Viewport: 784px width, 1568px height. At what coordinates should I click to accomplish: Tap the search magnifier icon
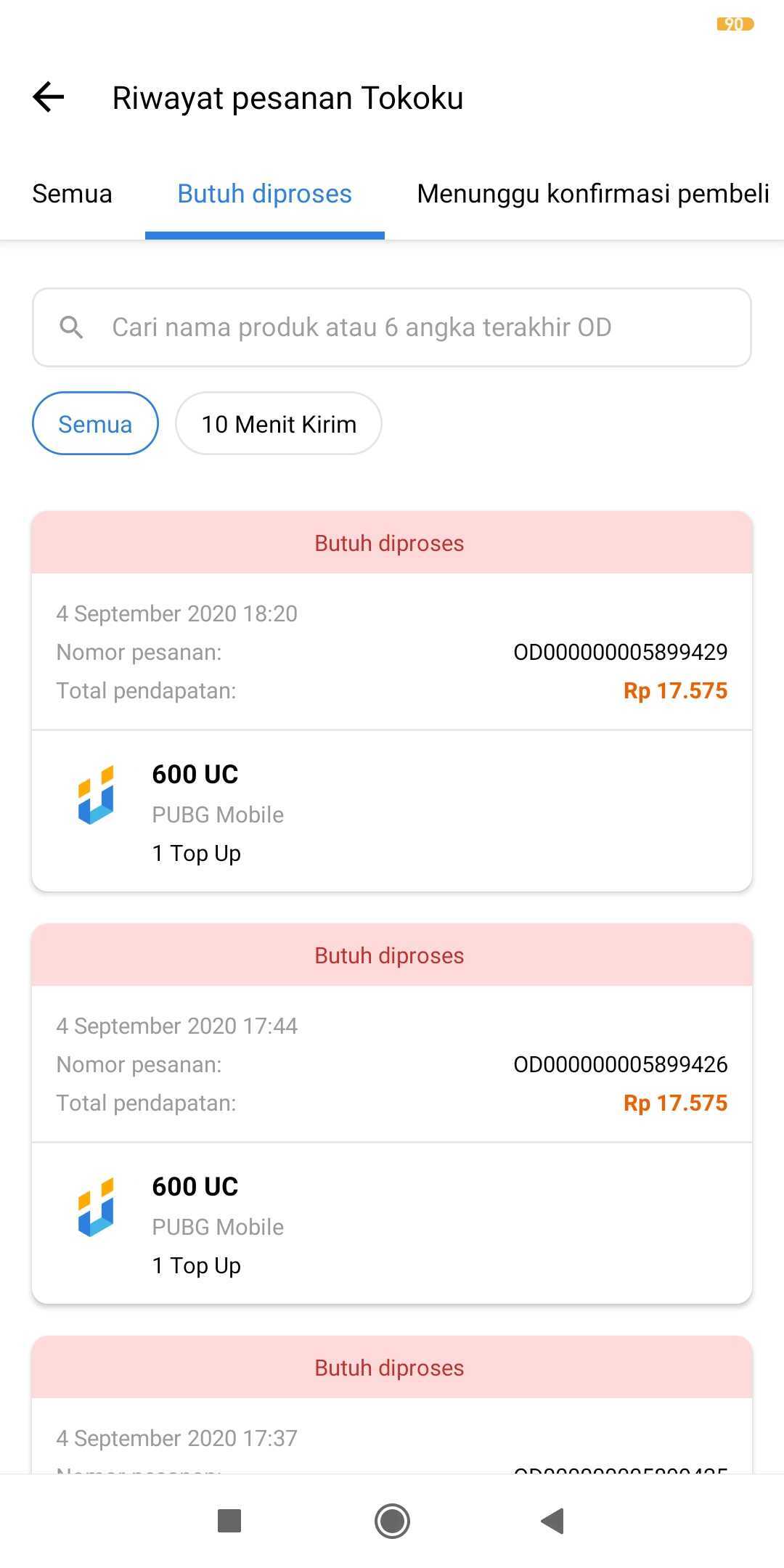[x=71, y=327]
